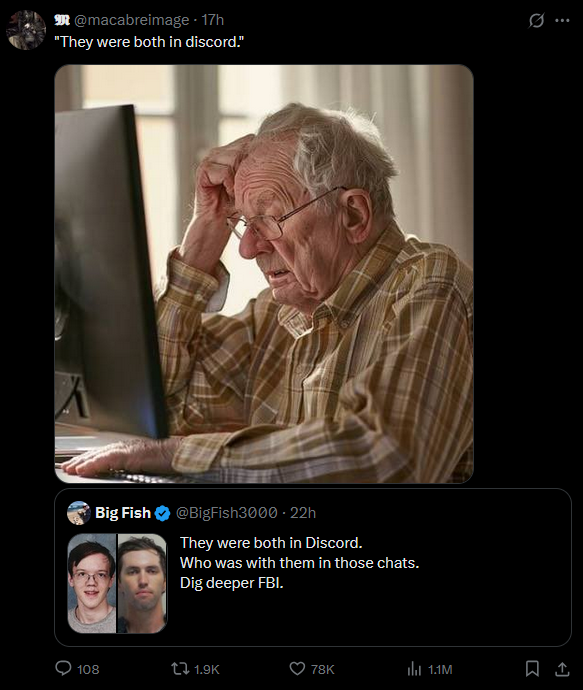Click the @macabreimage handle
This screenshot has height=690, width=583.
pyautogui.click(x=131, y=20)
